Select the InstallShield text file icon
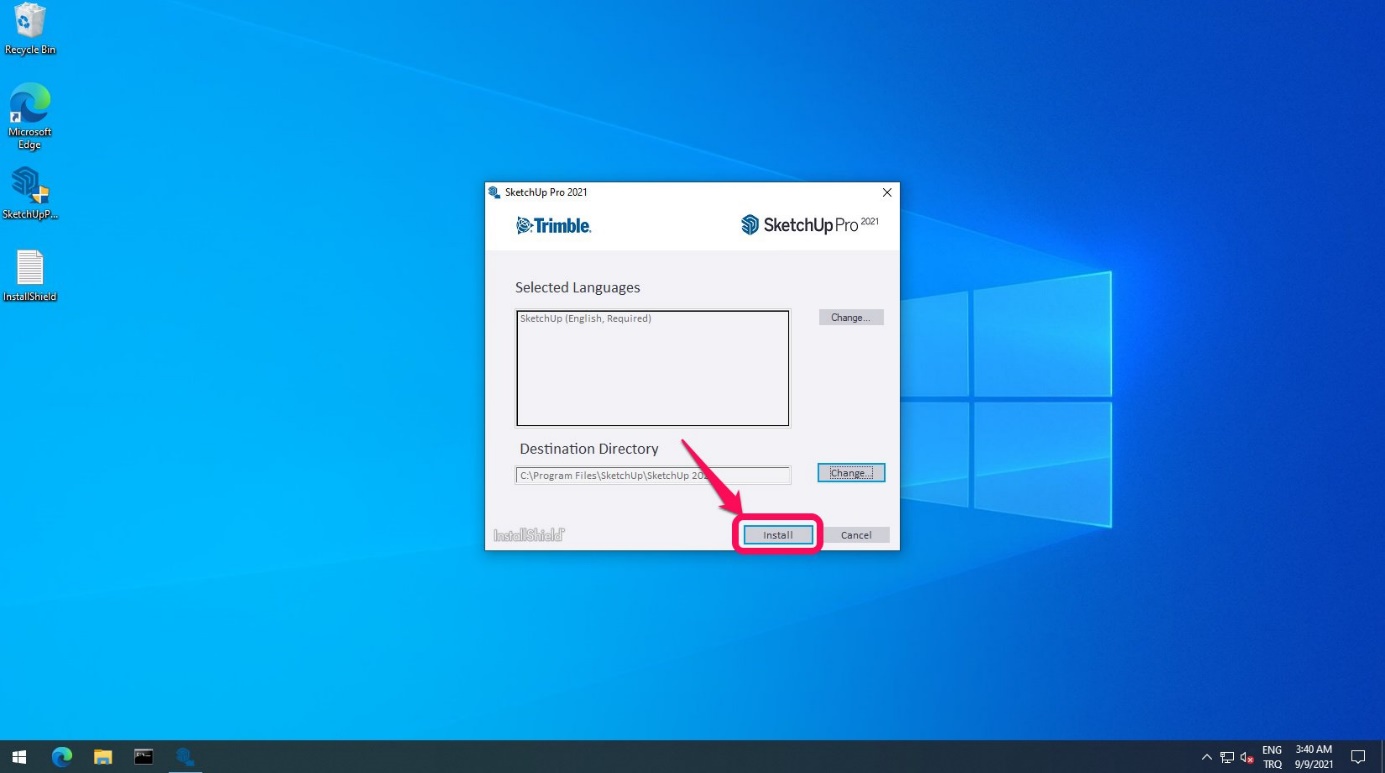 click(30, 276)
